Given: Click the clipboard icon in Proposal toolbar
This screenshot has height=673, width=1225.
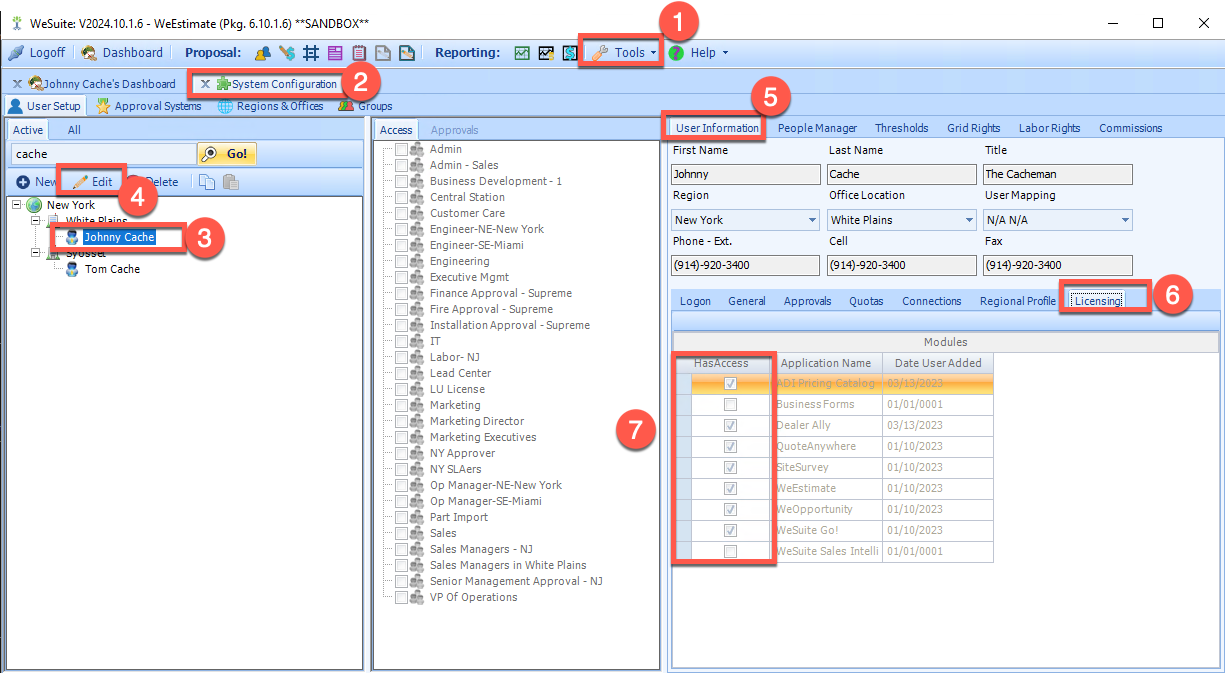Looking at the screenshot, I should tap(359, 53).
